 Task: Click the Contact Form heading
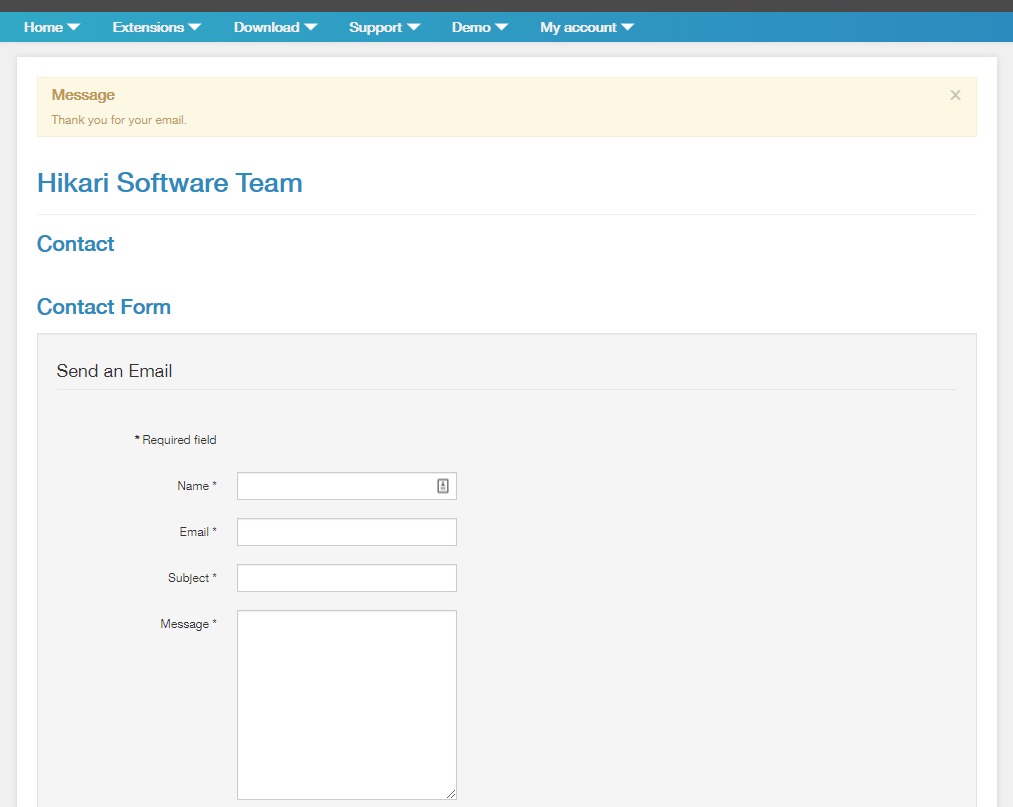click(x=103, y=306)
